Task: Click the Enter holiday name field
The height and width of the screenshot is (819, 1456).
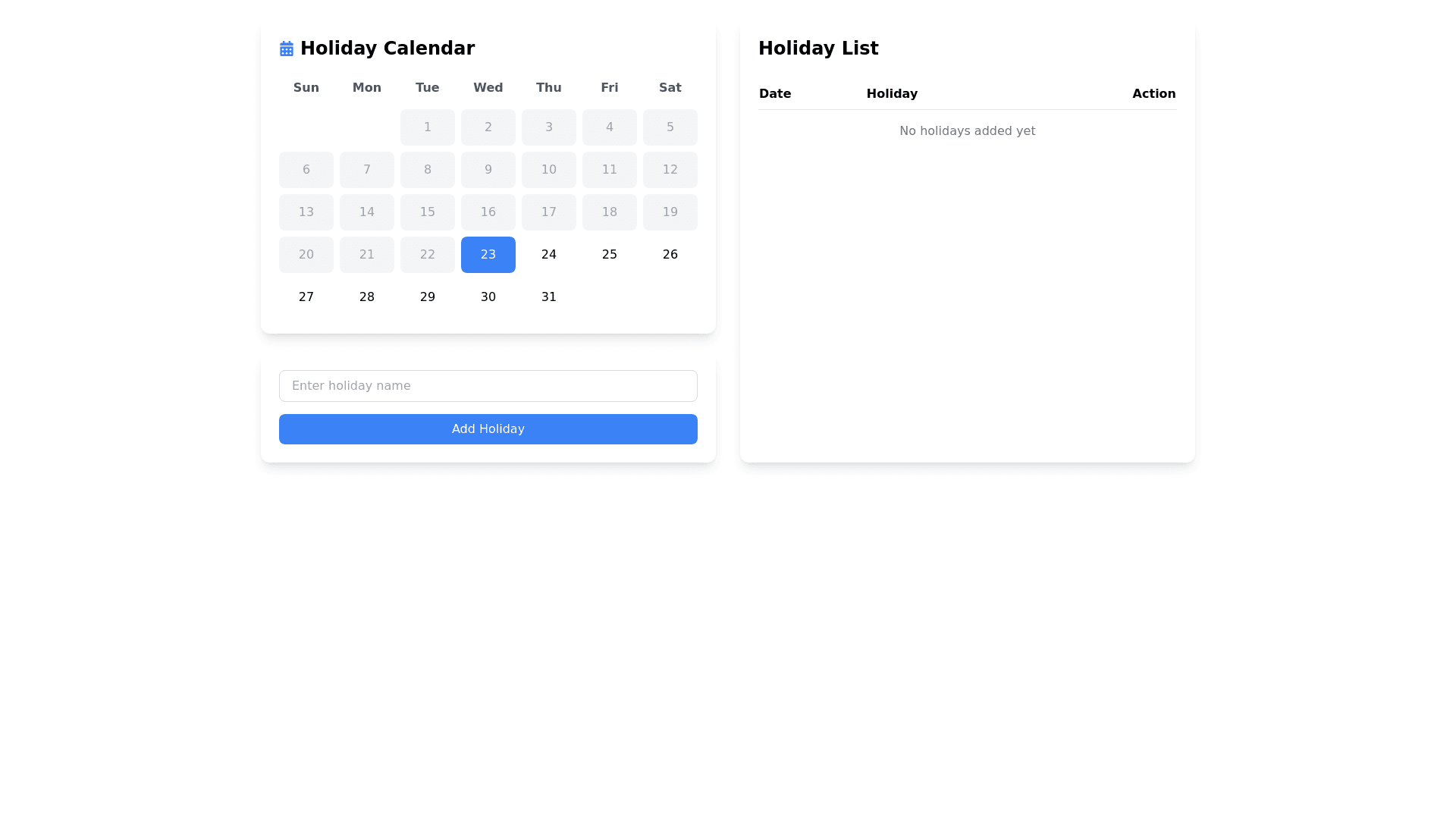Action: (488, 386)
